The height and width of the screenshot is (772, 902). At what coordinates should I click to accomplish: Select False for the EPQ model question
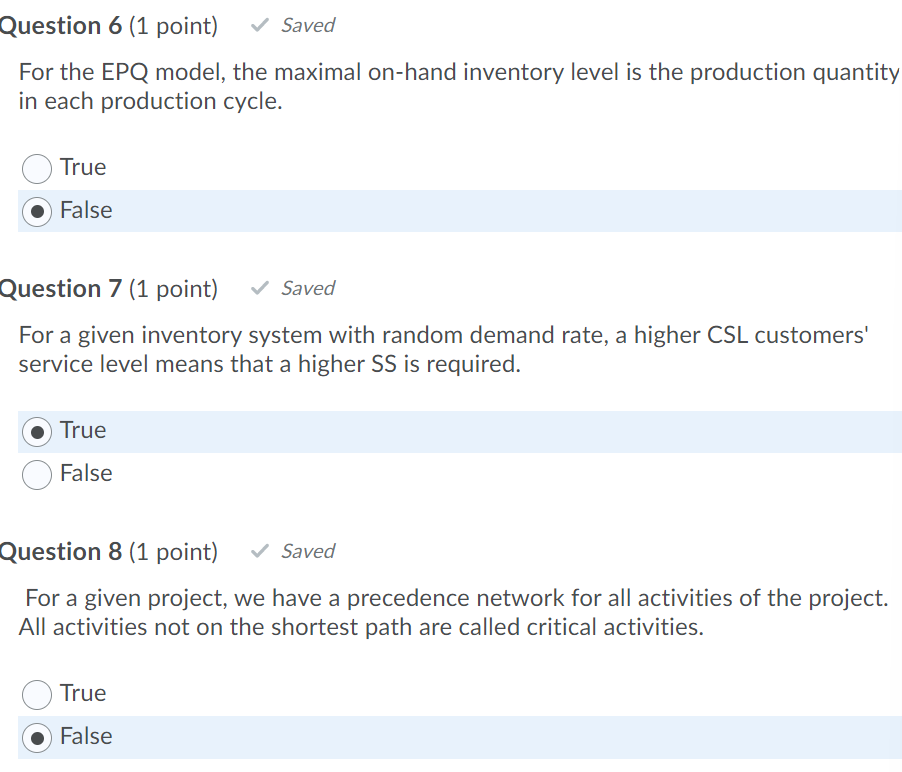(x=36, y=211)
